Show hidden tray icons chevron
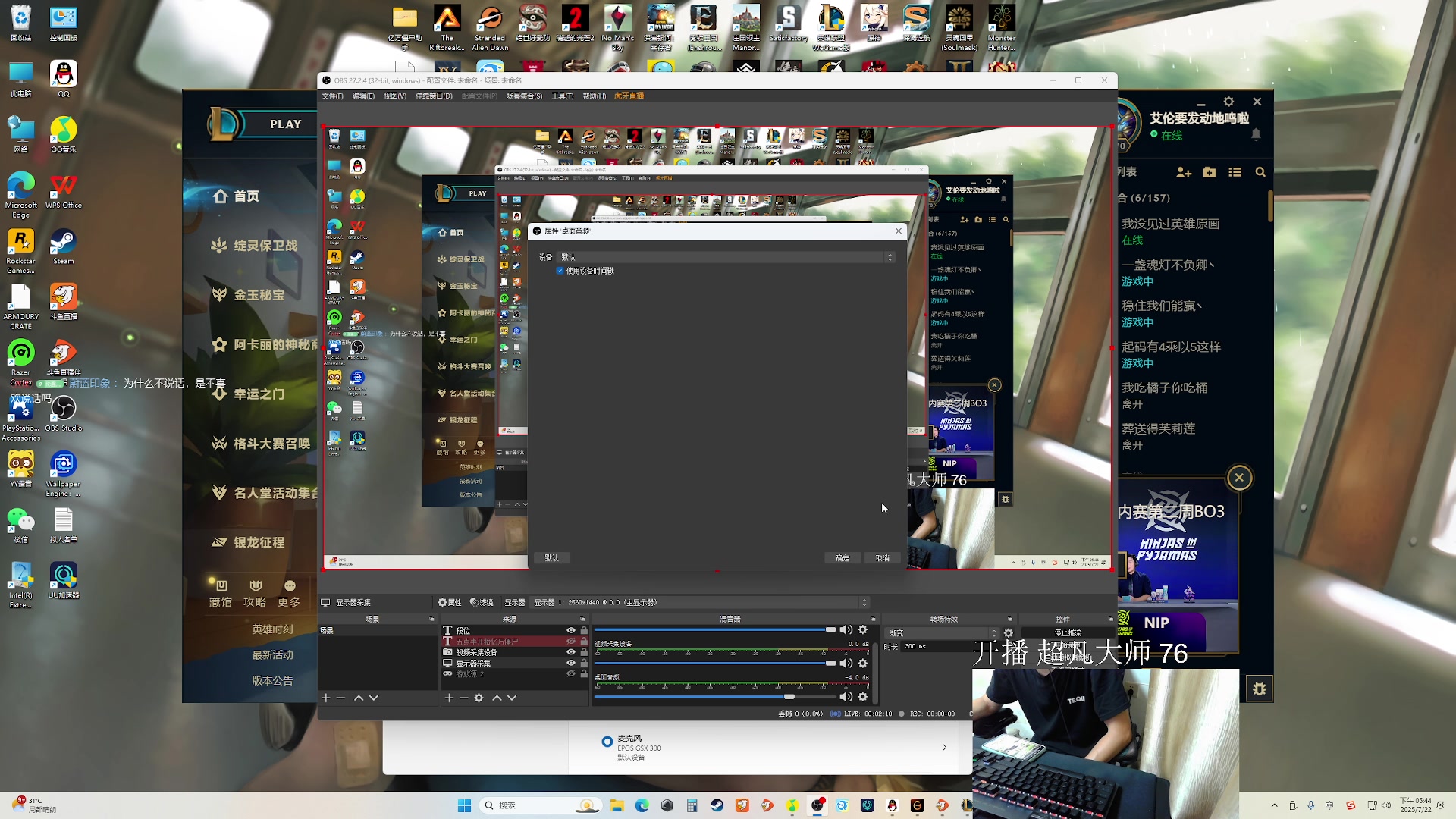 (1274, 805)
